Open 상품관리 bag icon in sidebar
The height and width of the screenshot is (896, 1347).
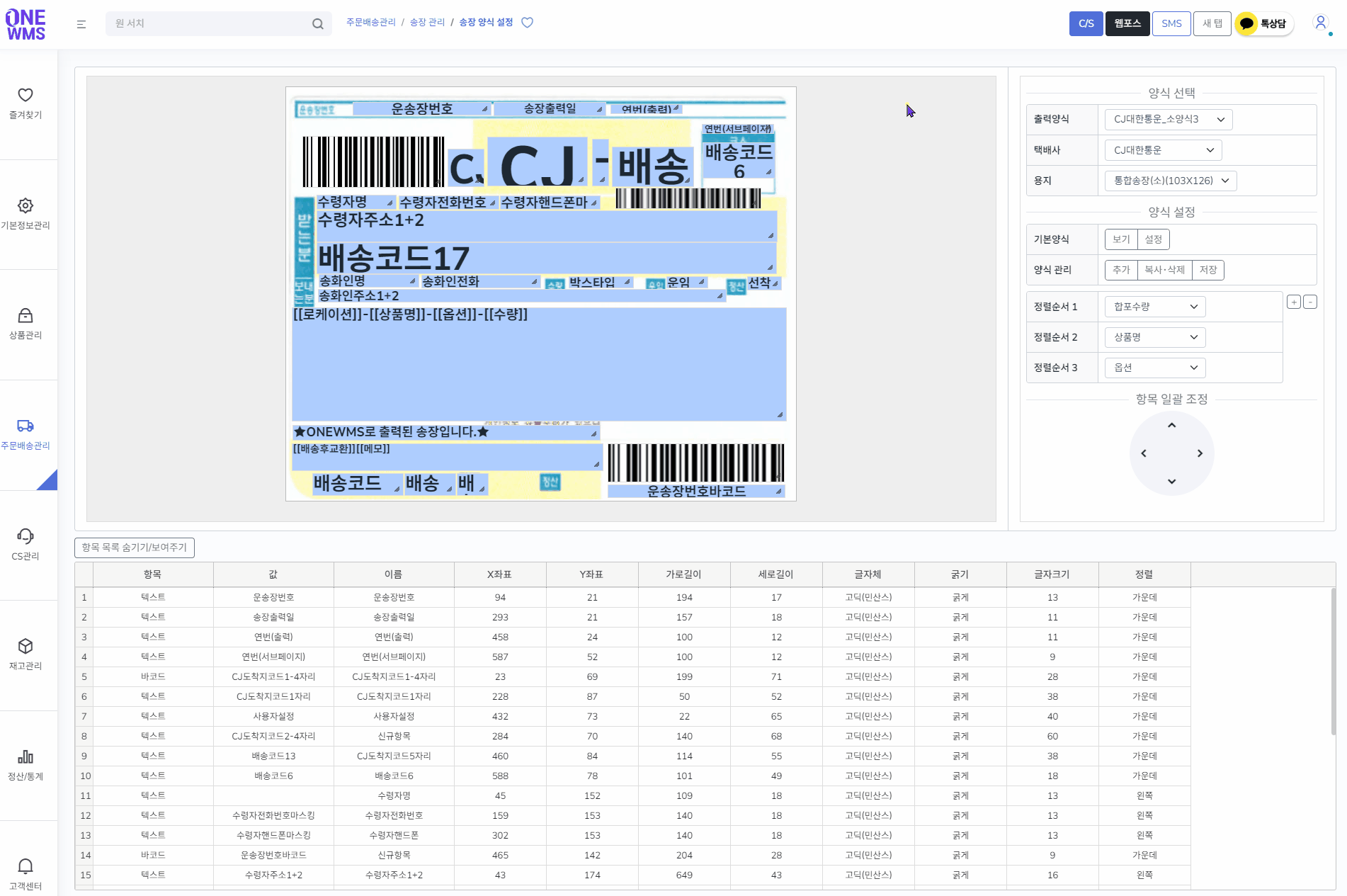[x=25, y=315]
